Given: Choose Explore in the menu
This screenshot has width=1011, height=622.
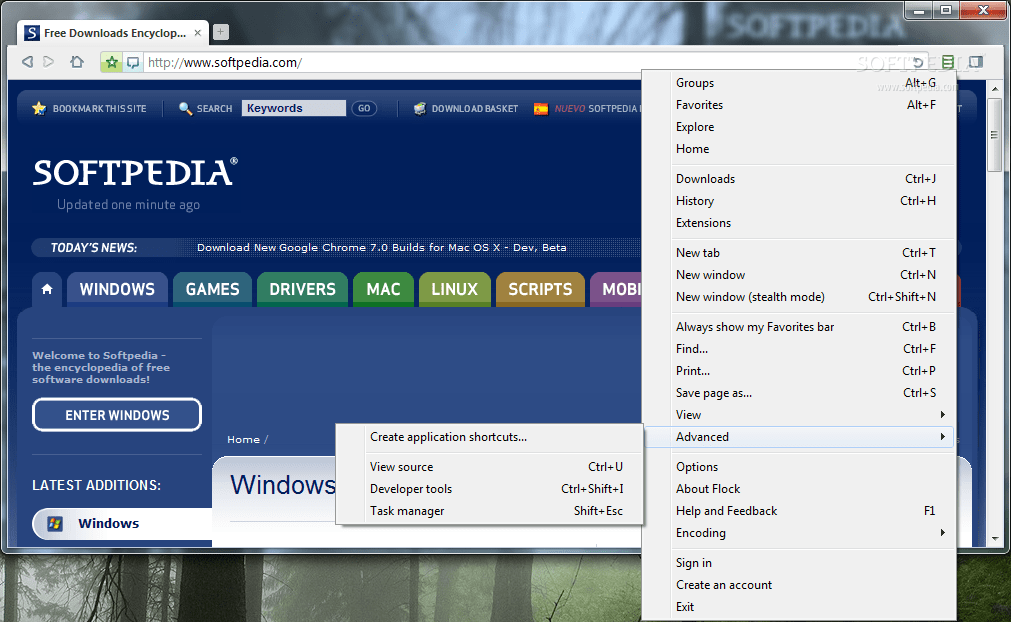Looking at the screenshot, I should pos(800,126).
